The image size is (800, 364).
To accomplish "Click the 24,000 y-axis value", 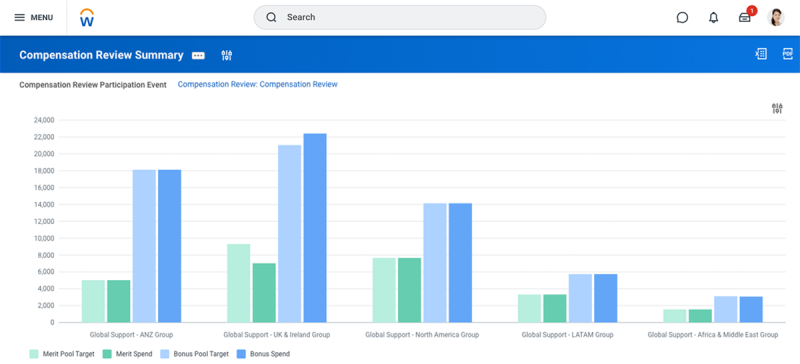I will pyautogui.click(x=44, y=120).
